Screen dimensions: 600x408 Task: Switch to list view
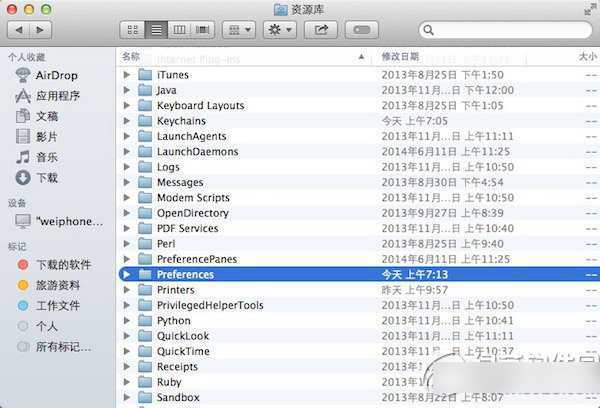coord(156,30)
